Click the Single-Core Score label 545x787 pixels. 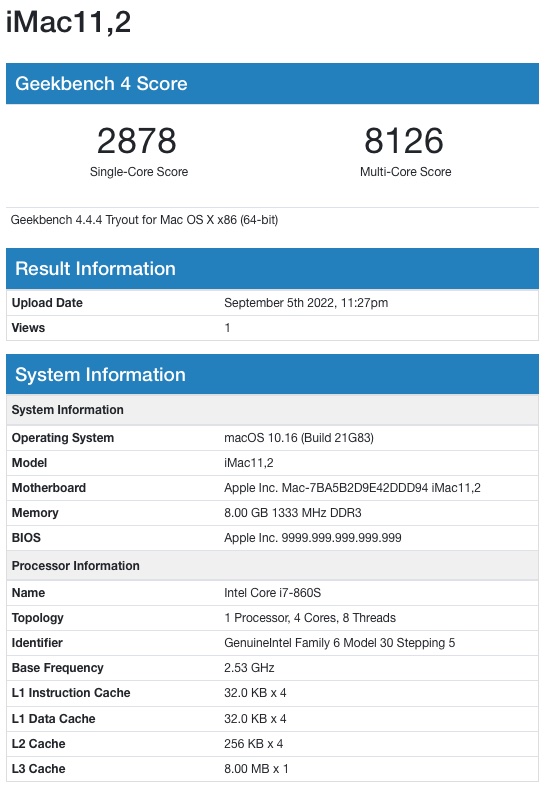139,172
